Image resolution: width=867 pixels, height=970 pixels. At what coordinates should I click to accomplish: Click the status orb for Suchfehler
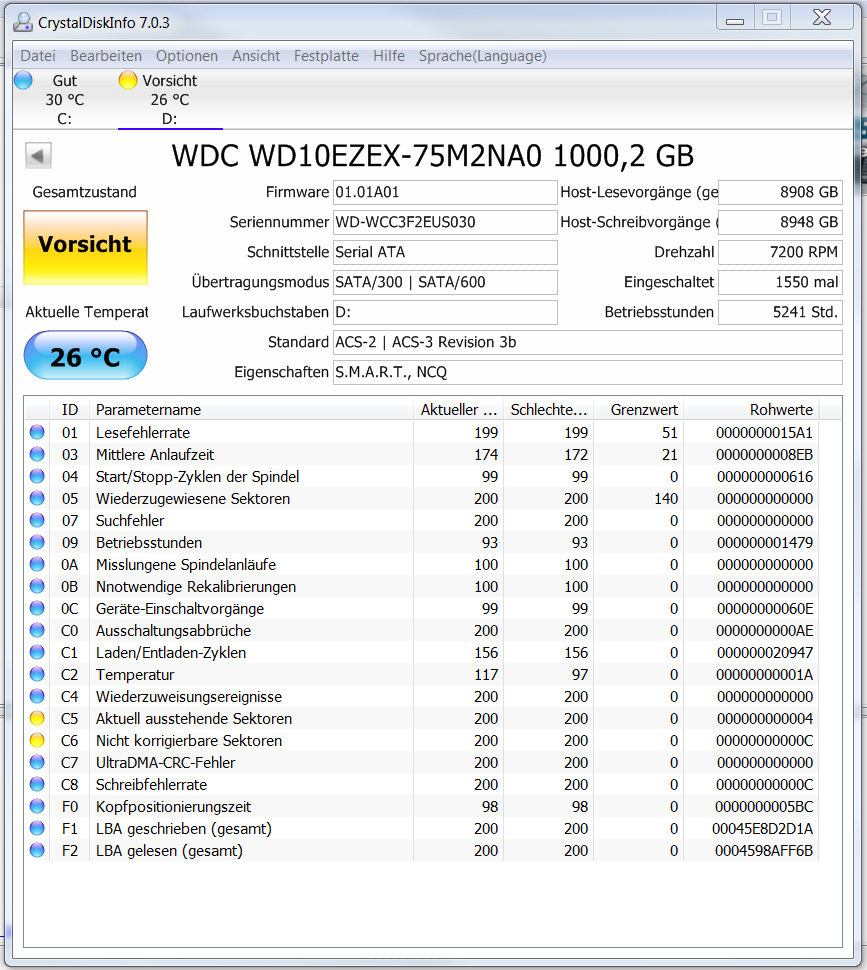point(37,520)
